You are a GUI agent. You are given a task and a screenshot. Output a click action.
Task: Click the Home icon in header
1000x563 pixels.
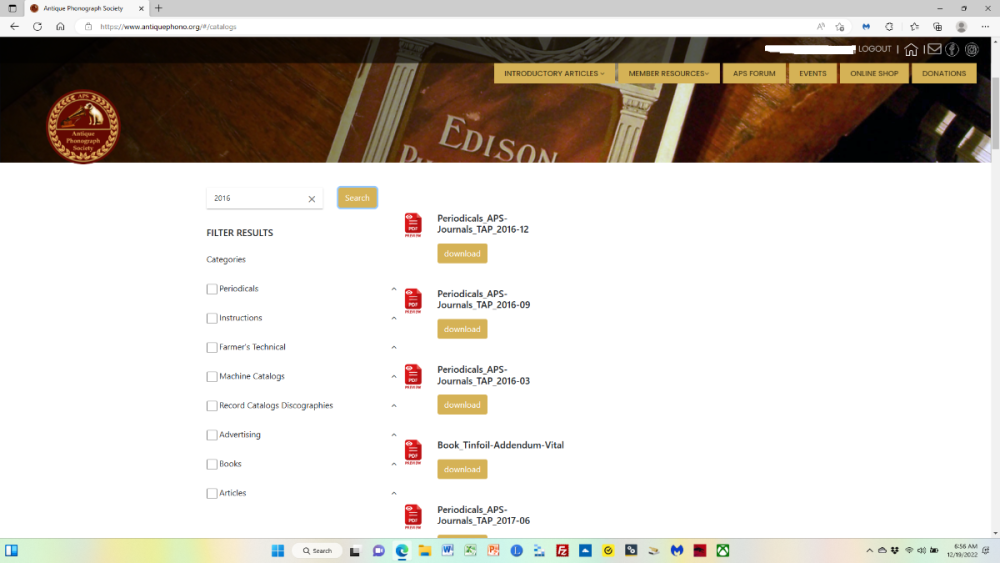pos(911,49)
